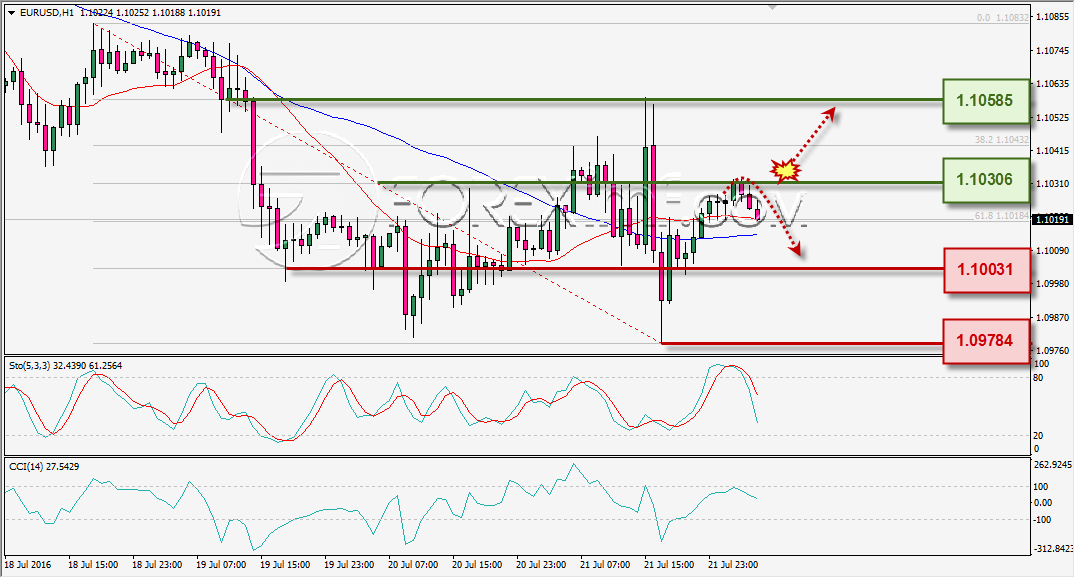Image resolution: width=1075 pixels, height=578 pixels.
Task: Click price scale value 1.09870
Action: tap(1052, 317)
